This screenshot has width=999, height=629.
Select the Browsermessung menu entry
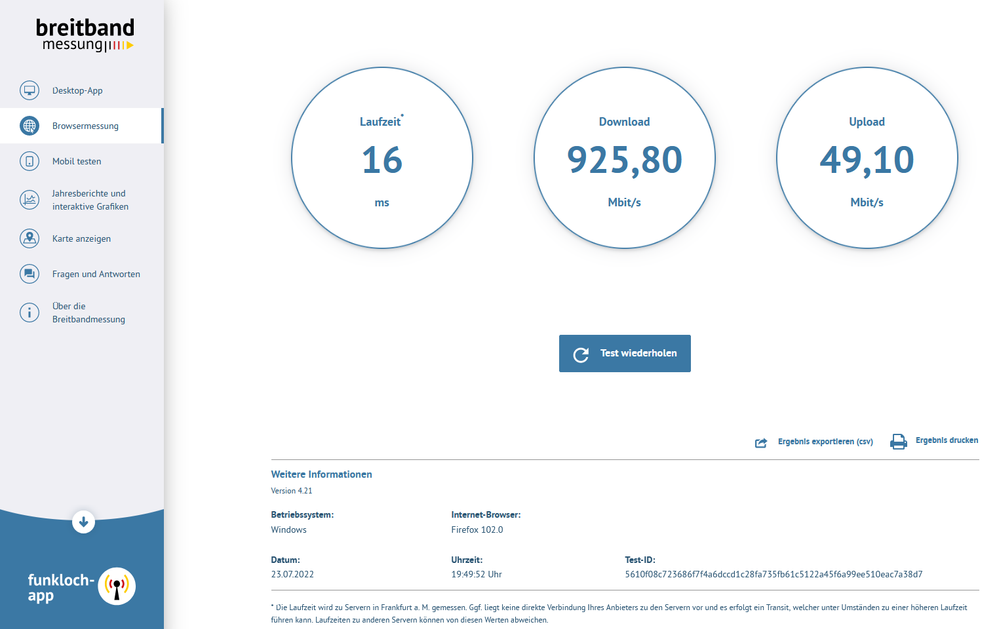point(82,126)
